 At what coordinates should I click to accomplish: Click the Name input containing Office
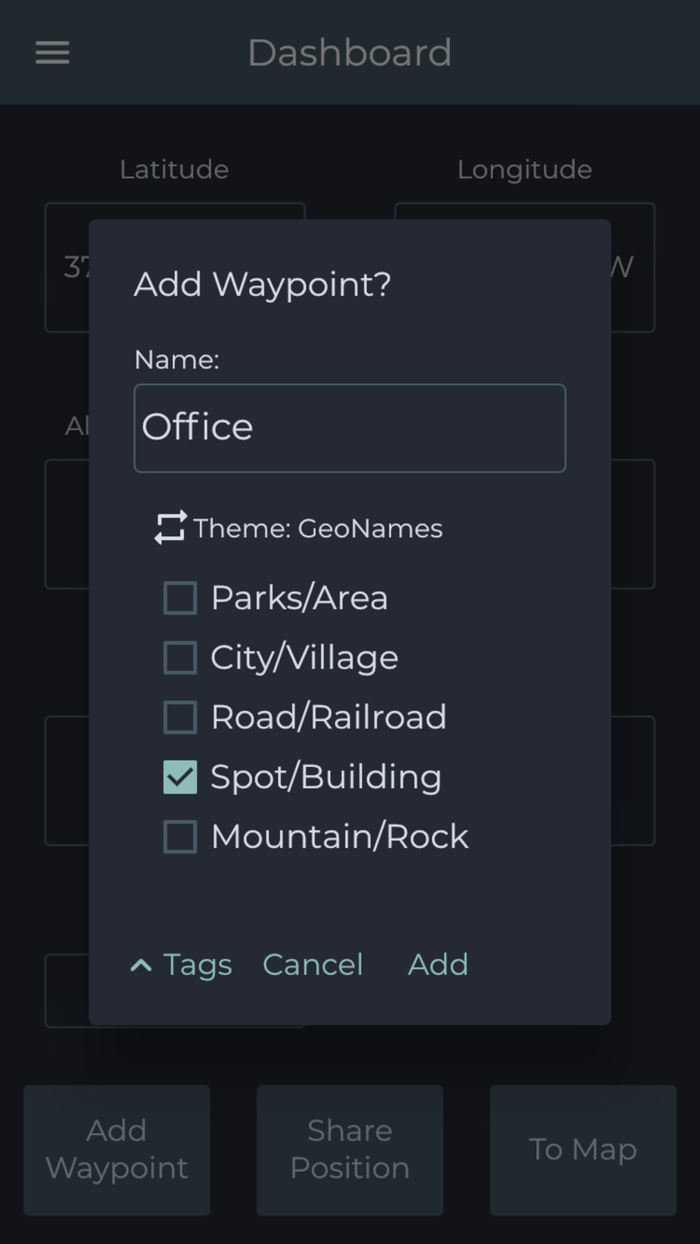(x=350, y=427)
